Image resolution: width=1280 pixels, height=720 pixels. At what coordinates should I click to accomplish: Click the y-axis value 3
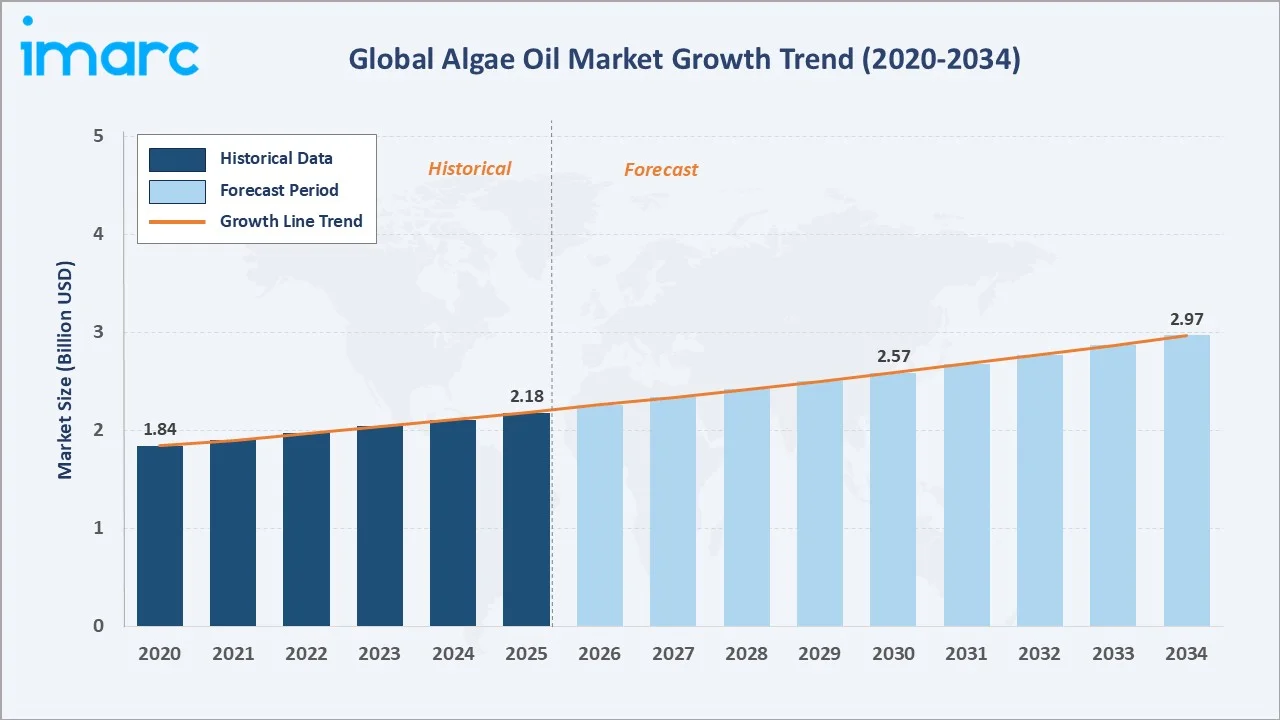tap(98, 333)
